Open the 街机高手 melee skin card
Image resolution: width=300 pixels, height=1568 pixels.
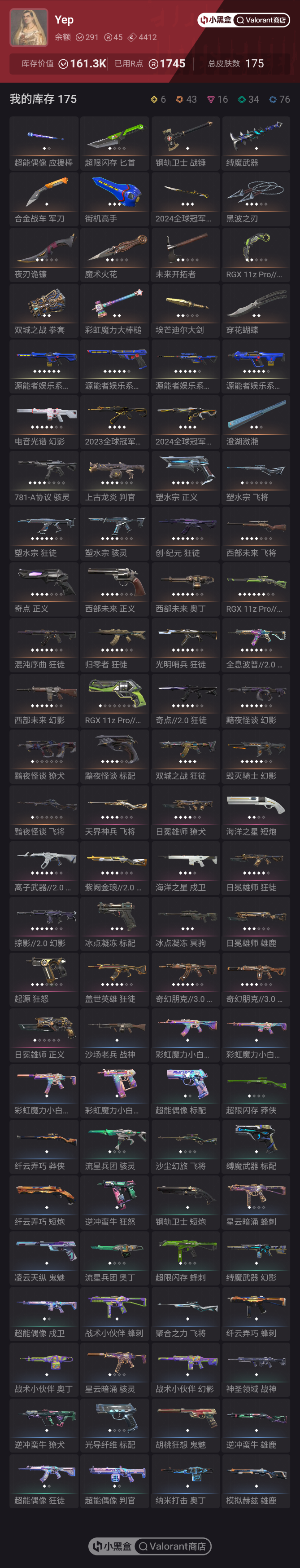[x=115, y=199]
